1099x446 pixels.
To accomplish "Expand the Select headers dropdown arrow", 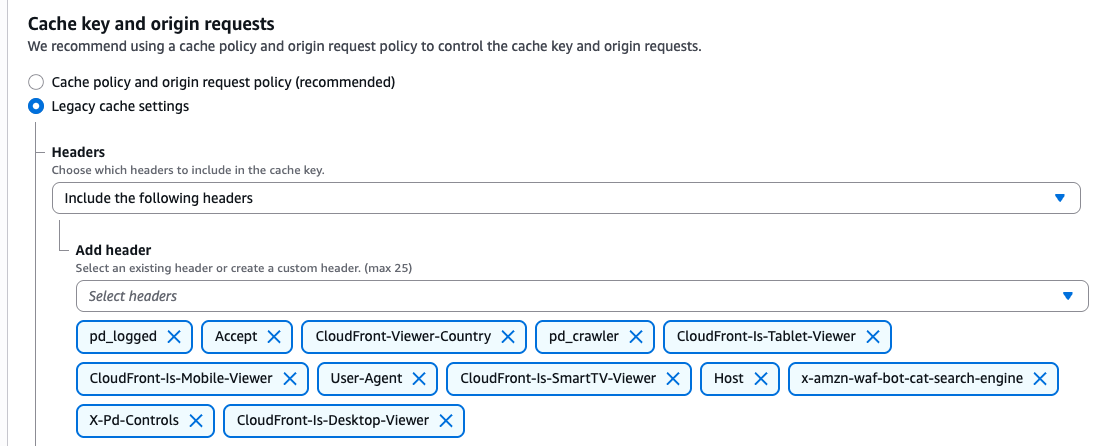I will pyautogui.click(x=1068, y=296).
